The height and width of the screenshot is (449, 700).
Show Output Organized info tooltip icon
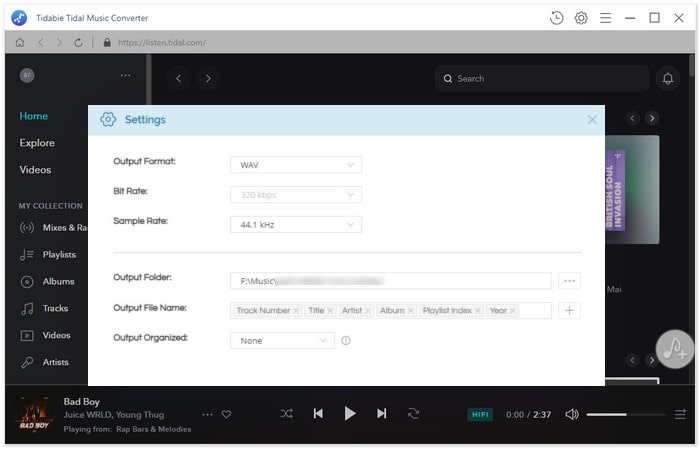tap(346, 341)
